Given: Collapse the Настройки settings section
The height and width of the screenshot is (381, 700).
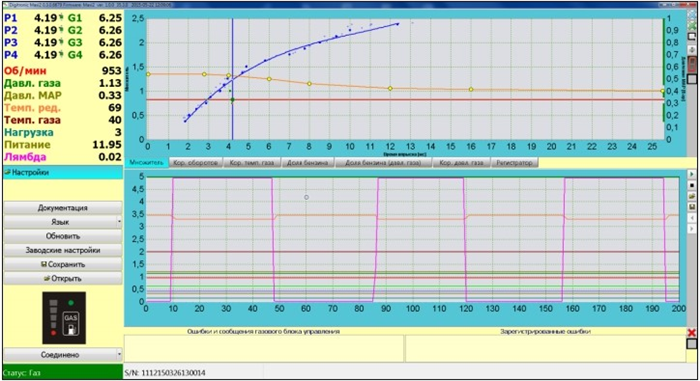Looking at the screenshot, I should (x=62, y=172).
